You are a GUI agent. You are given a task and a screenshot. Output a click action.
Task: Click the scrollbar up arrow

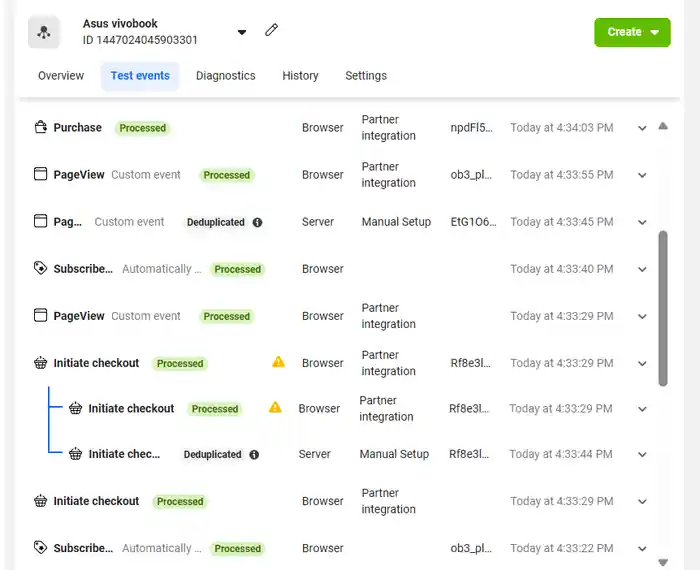663,126
